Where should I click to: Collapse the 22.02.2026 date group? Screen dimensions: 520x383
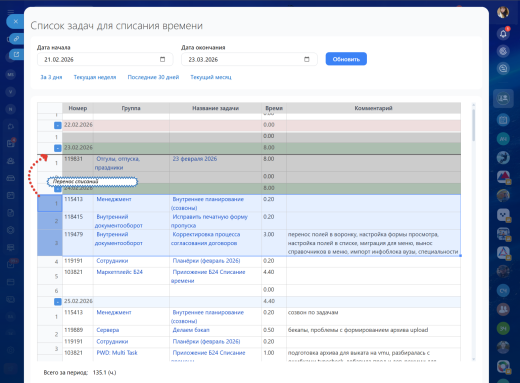58,125
